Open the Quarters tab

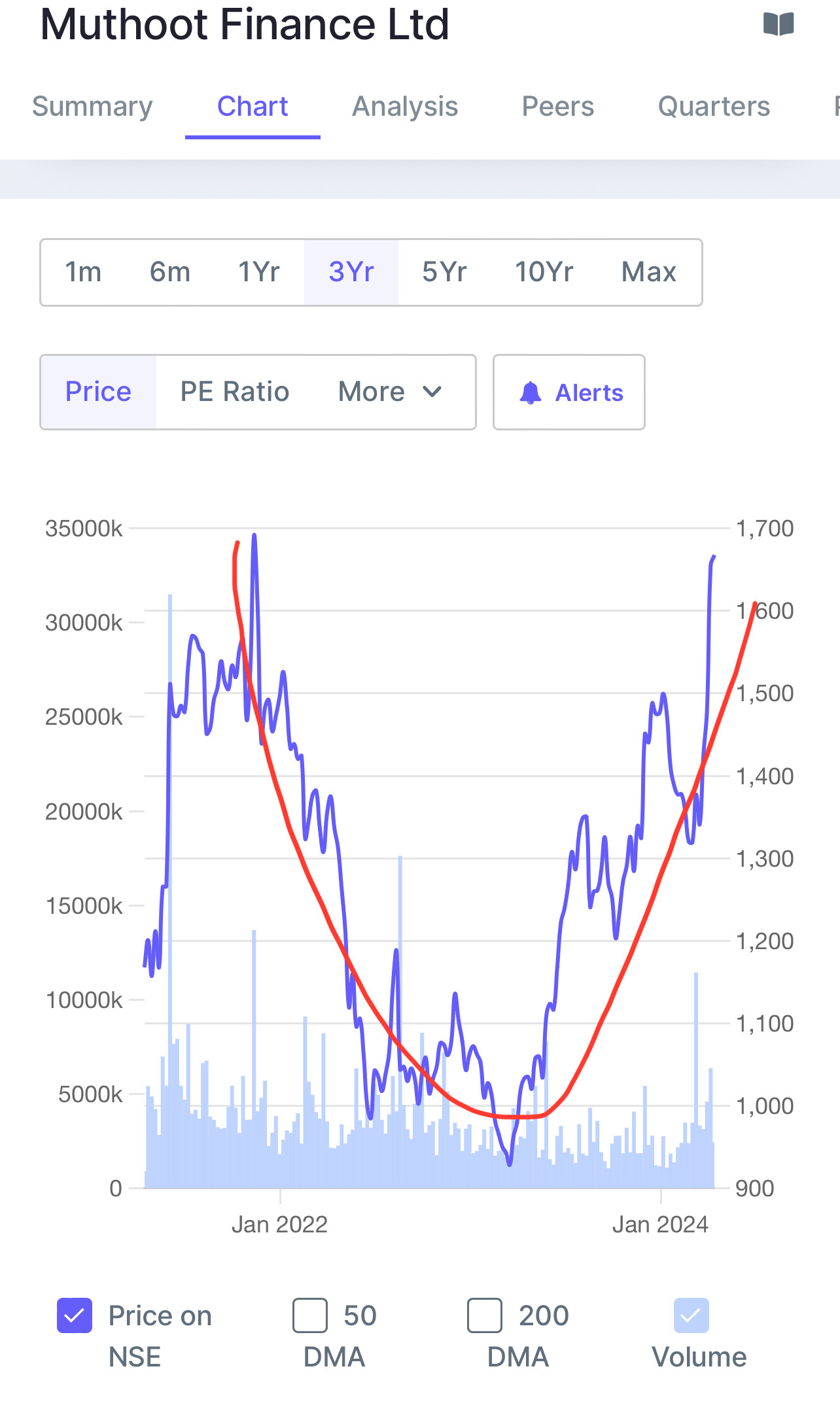click(x=714, y=107)
